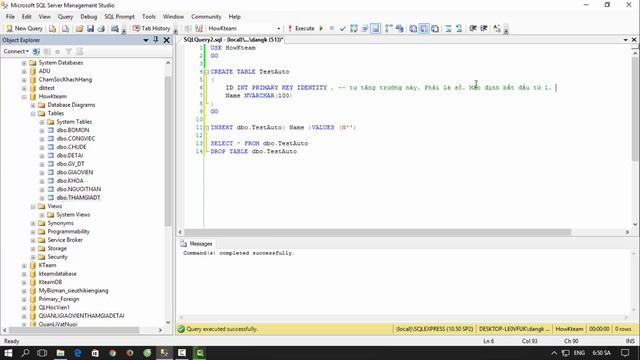
Task: Expand the System Databases folder
Action: click(x=24, y=63)
